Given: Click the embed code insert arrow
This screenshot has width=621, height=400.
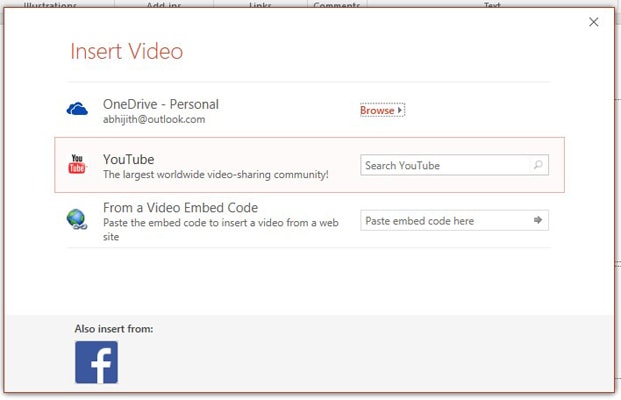Looking at the screenshot, I should tap(537, 220).
